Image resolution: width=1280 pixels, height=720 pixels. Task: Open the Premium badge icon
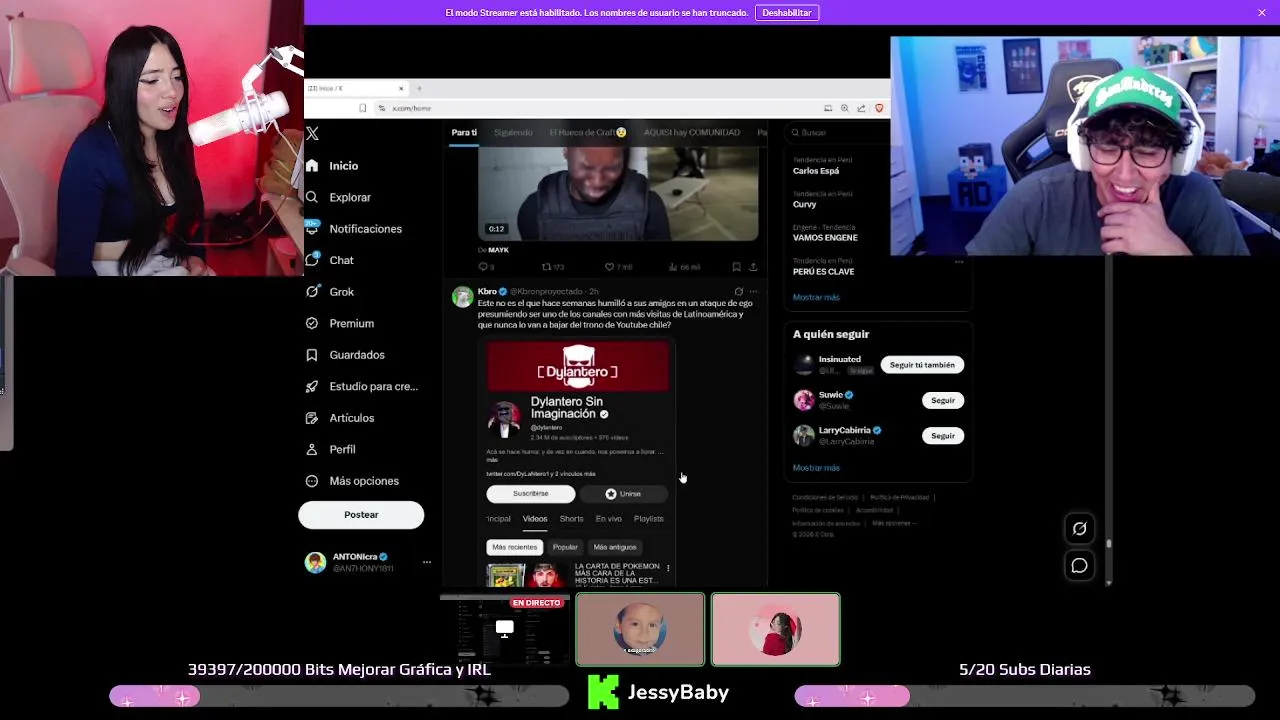coord(312,323)
